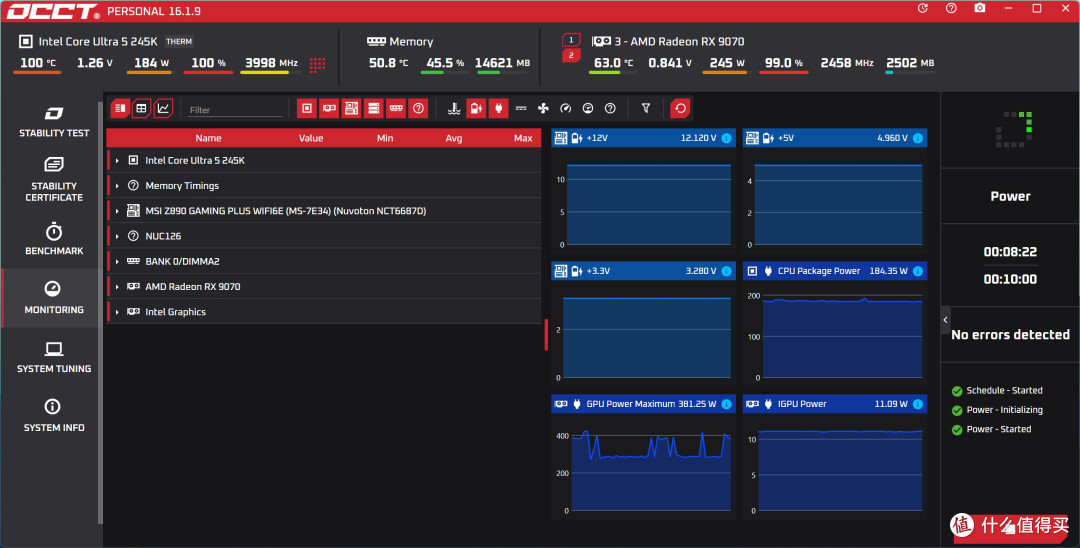Open the System Info section
This screenshot has width=1080, height=548.
pyautogui.click(x=54, y=416)
